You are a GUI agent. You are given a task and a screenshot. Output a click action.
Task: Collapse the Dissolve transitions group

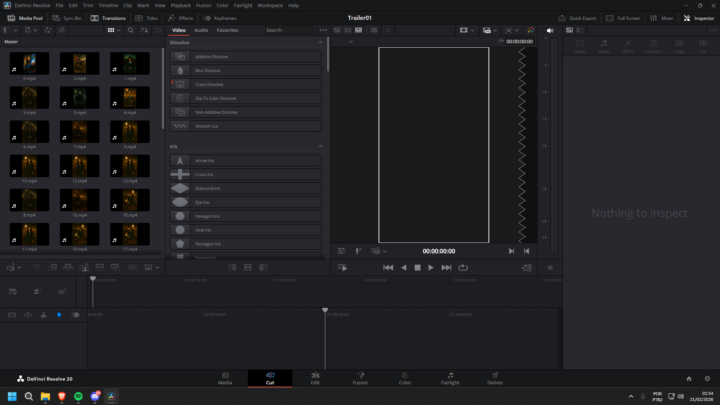pyautogui.click(x=320, y=43)
